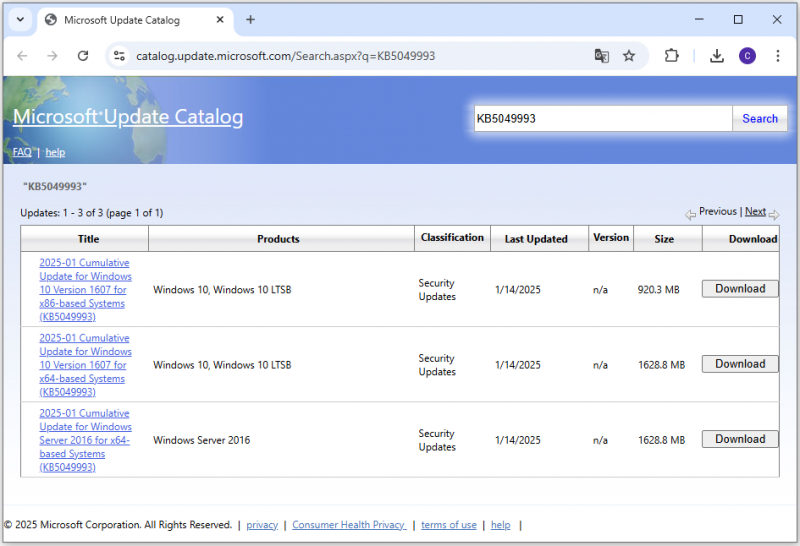Open the tab search chevron
The image size is (800, 546).
tap(20, 19)
